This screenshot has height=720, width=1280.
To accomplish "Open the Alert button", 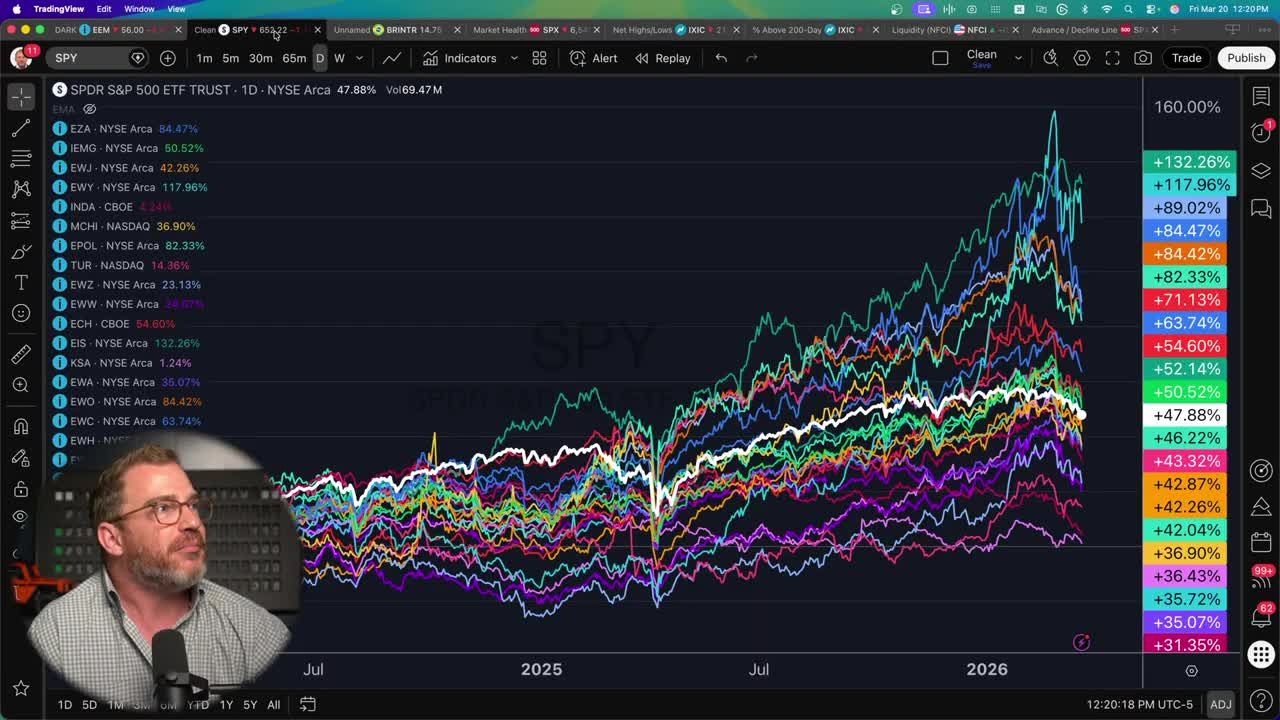I will pos(593,58).
